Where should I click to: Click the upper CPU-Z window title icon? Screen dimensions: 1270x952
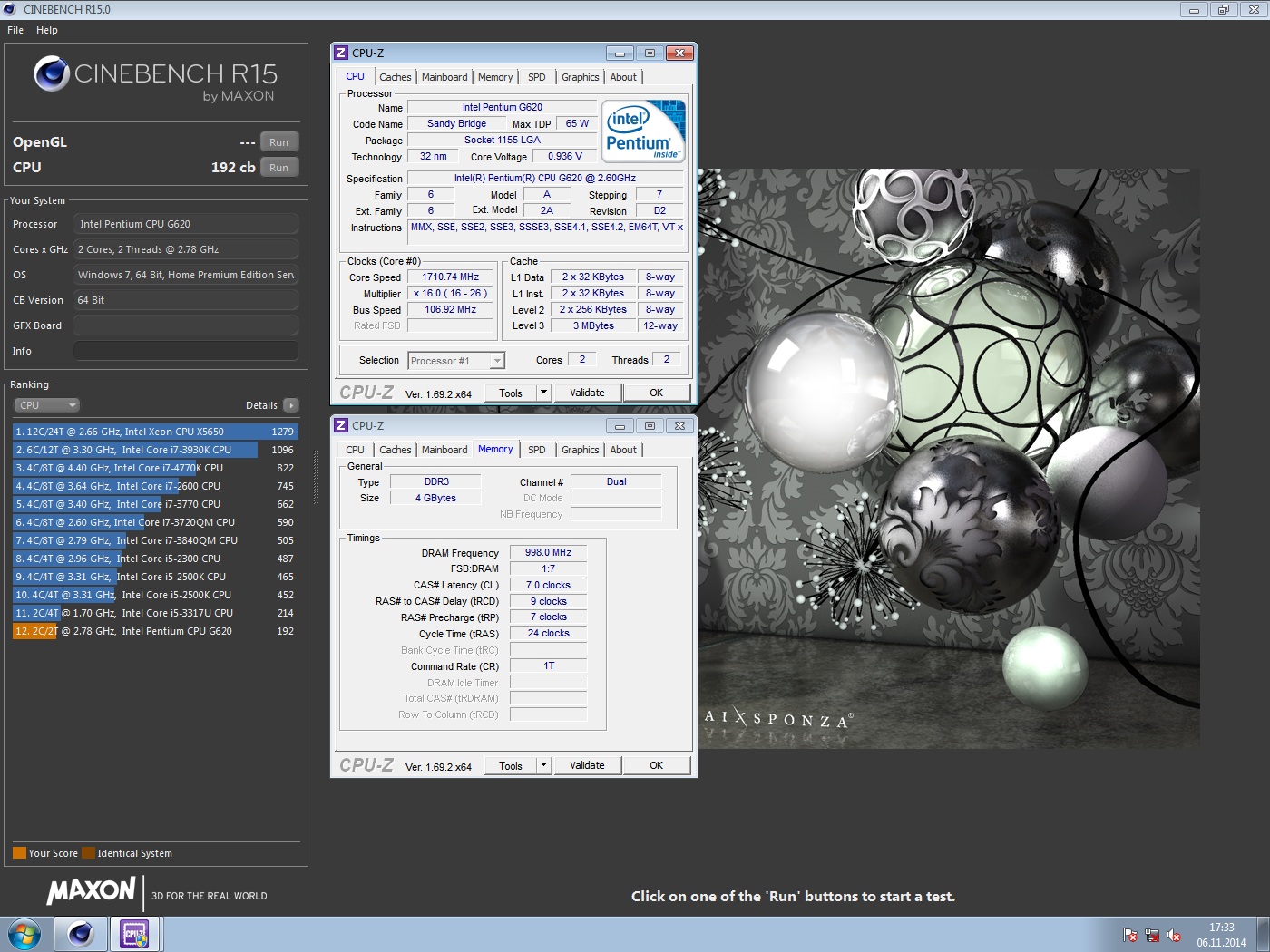click(x=341, y=53)
